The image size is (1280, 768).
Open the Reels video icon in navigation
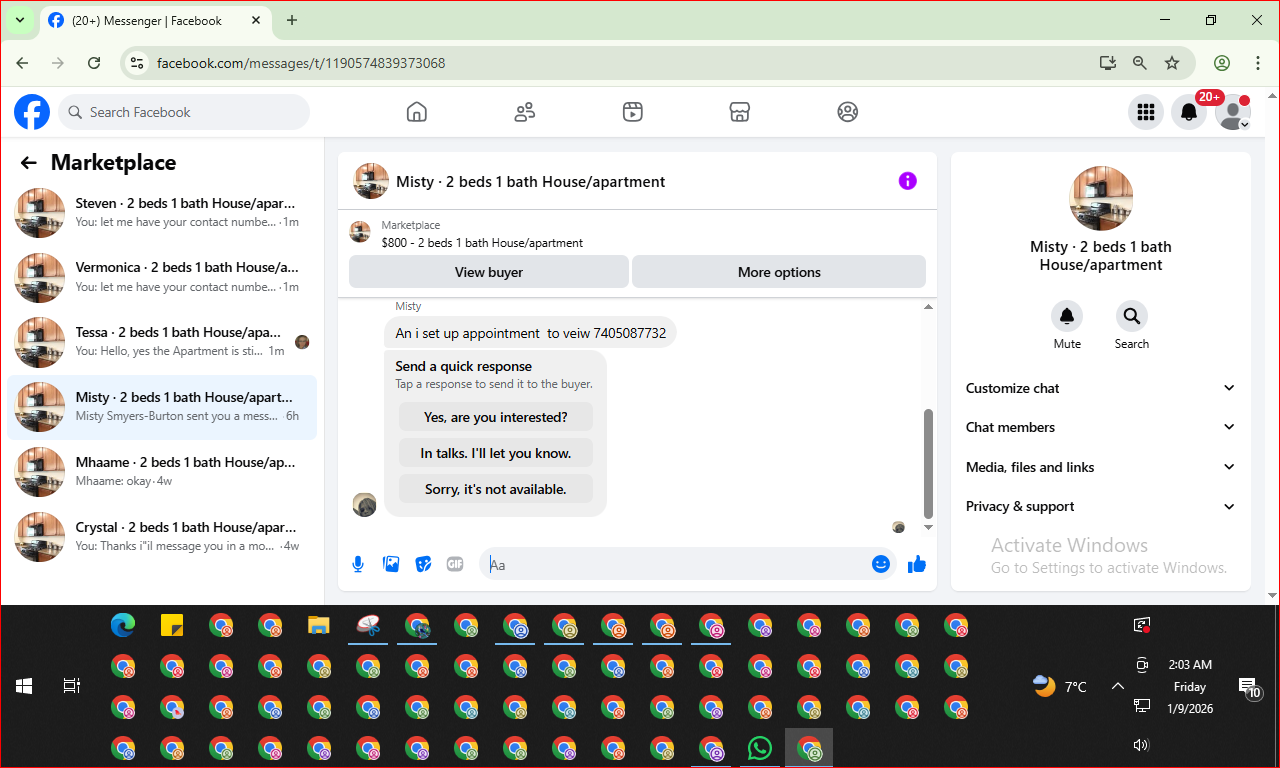click(x=632, y=112)
